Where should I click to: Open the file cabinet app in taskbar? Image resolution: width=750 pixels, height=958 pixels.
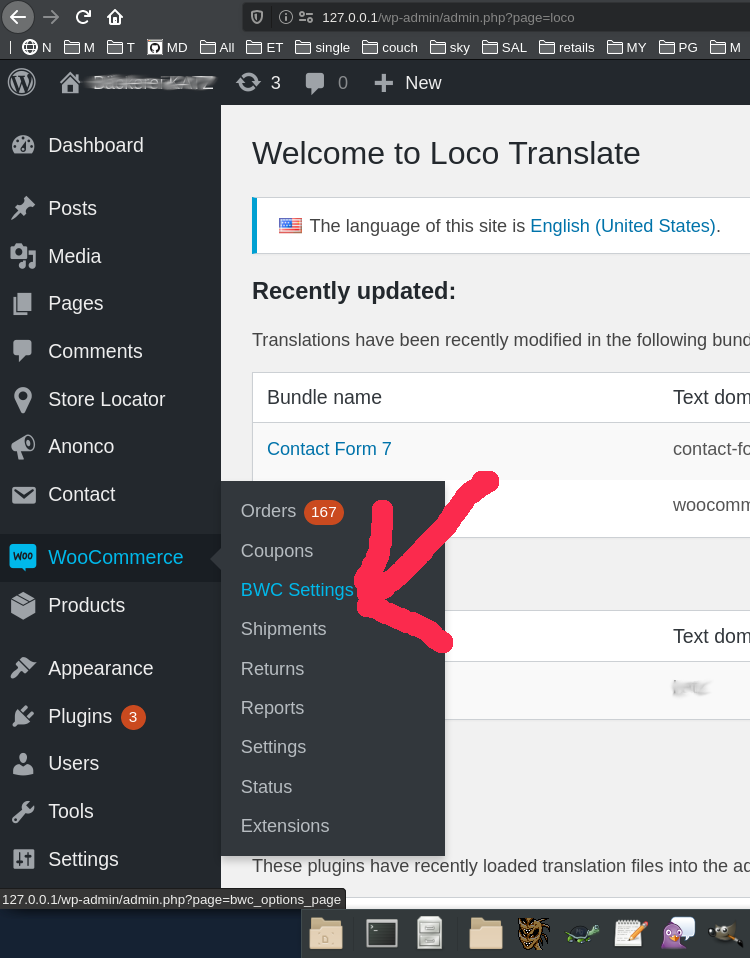pos(429,934)
